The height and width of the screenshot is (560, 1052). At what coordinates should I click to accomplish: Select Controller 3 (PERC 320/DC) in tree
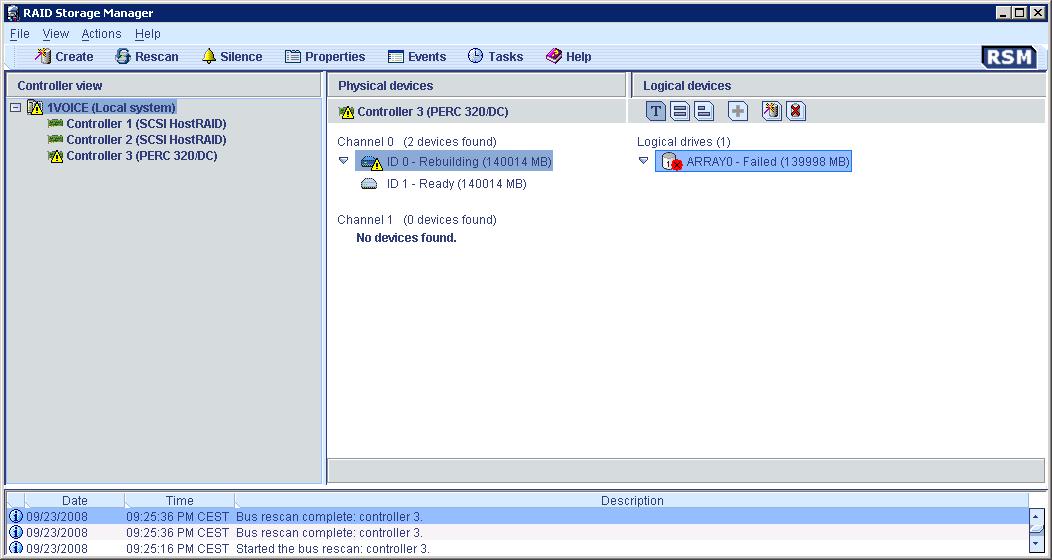click(142, 156)
